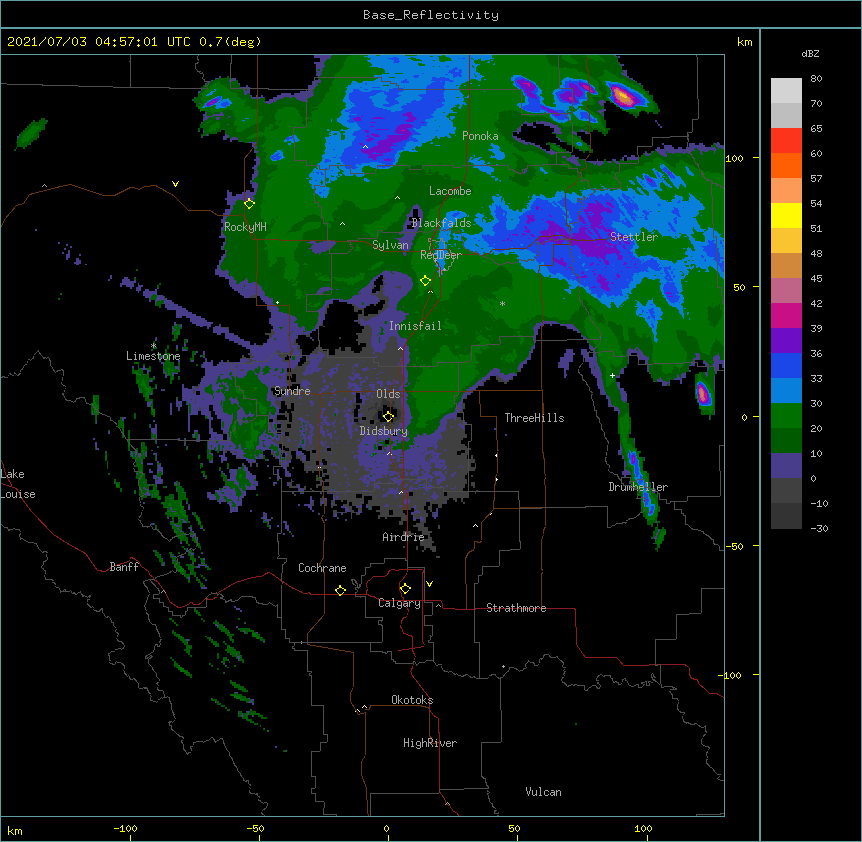Click the ThreeHills label
Viewport: 862px width, 842px height.
[x=534, y=418]
